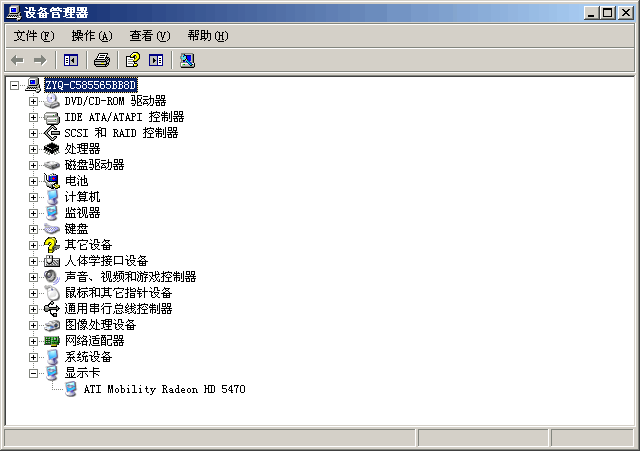This screenshot has height=451, width=640.
Task: Click the Print toolbar icon
Action: 102,60
